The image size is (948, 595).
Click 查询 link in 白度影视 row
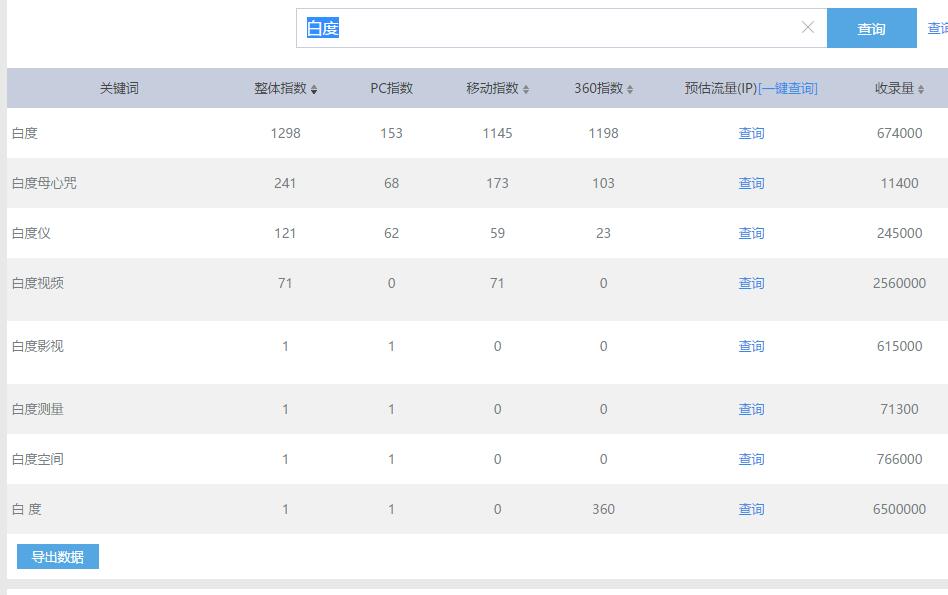751,346
